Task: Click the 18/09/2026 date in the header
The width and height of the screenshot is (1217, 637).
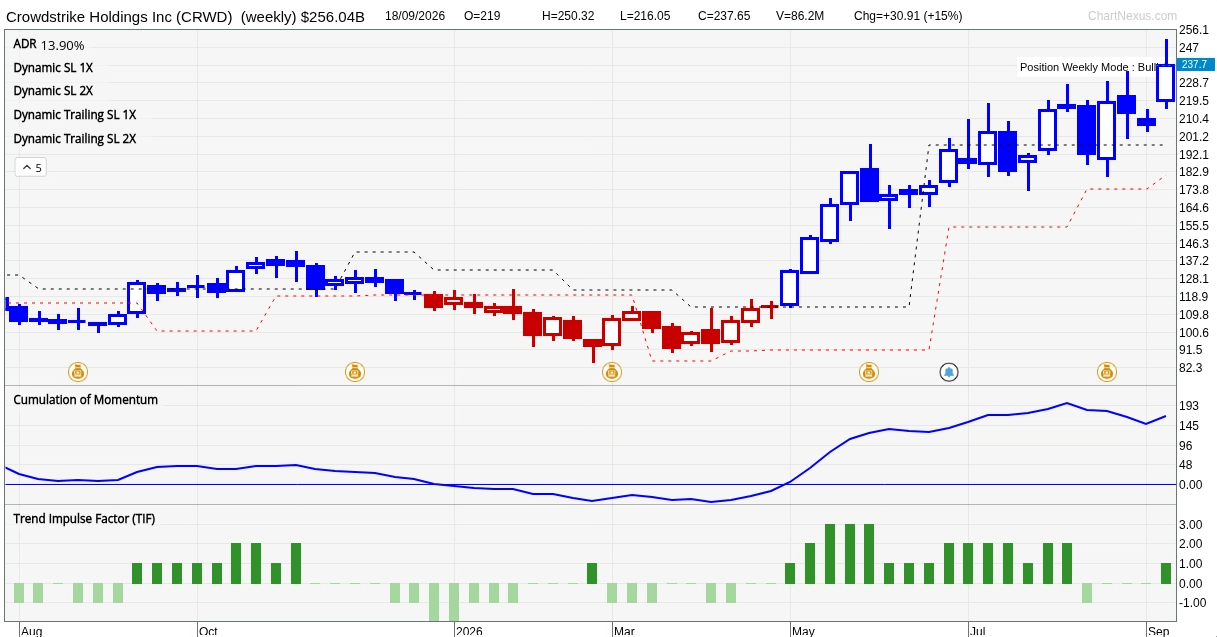Action: coord(415,16)
